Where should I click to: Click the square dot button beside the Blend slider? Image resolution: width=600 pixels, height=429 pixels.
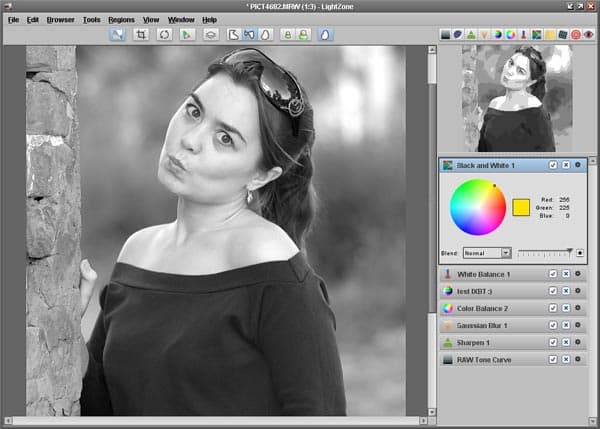click(580, 253)
